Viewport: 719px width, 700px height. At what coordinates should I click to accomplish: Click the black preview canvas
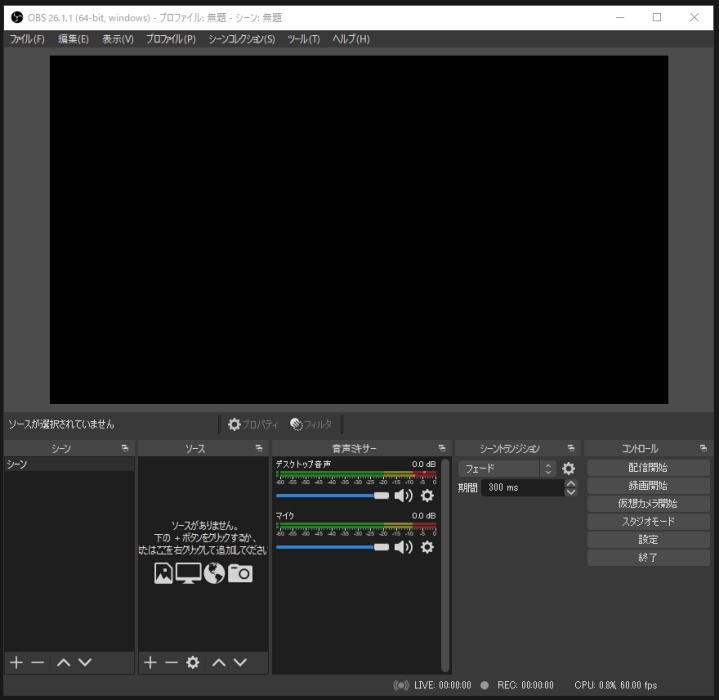359,230
